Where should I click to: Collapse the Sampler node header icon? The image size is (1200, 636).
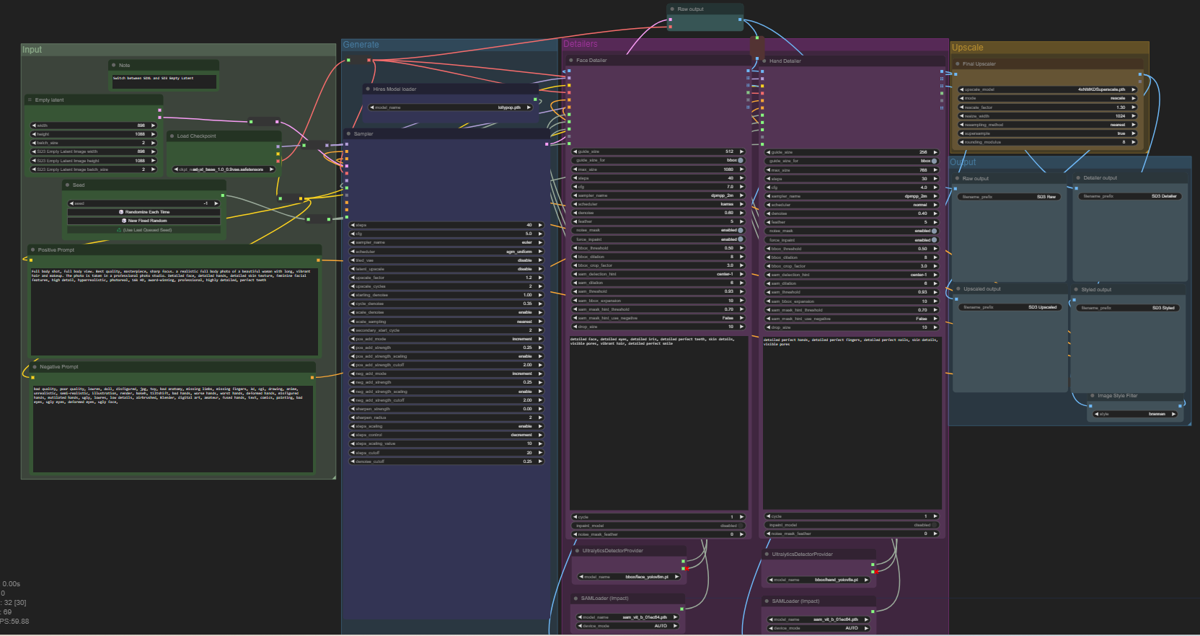click(348, 134)
